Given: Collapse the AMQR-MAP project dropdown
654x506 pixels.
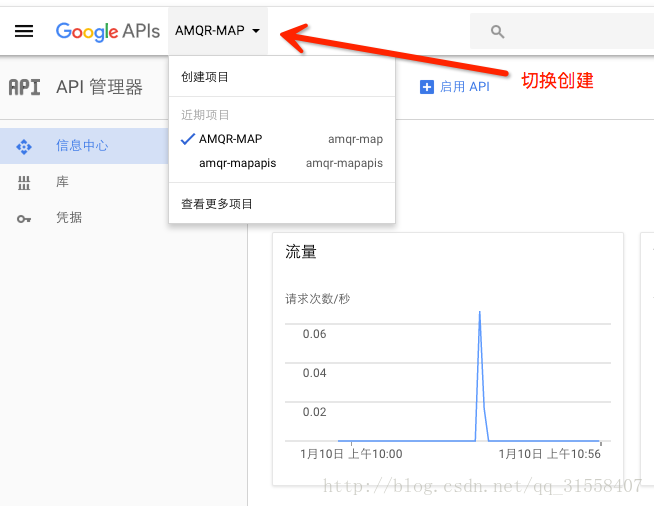Looking at the screenshot, I should click(x=218, y=30).
